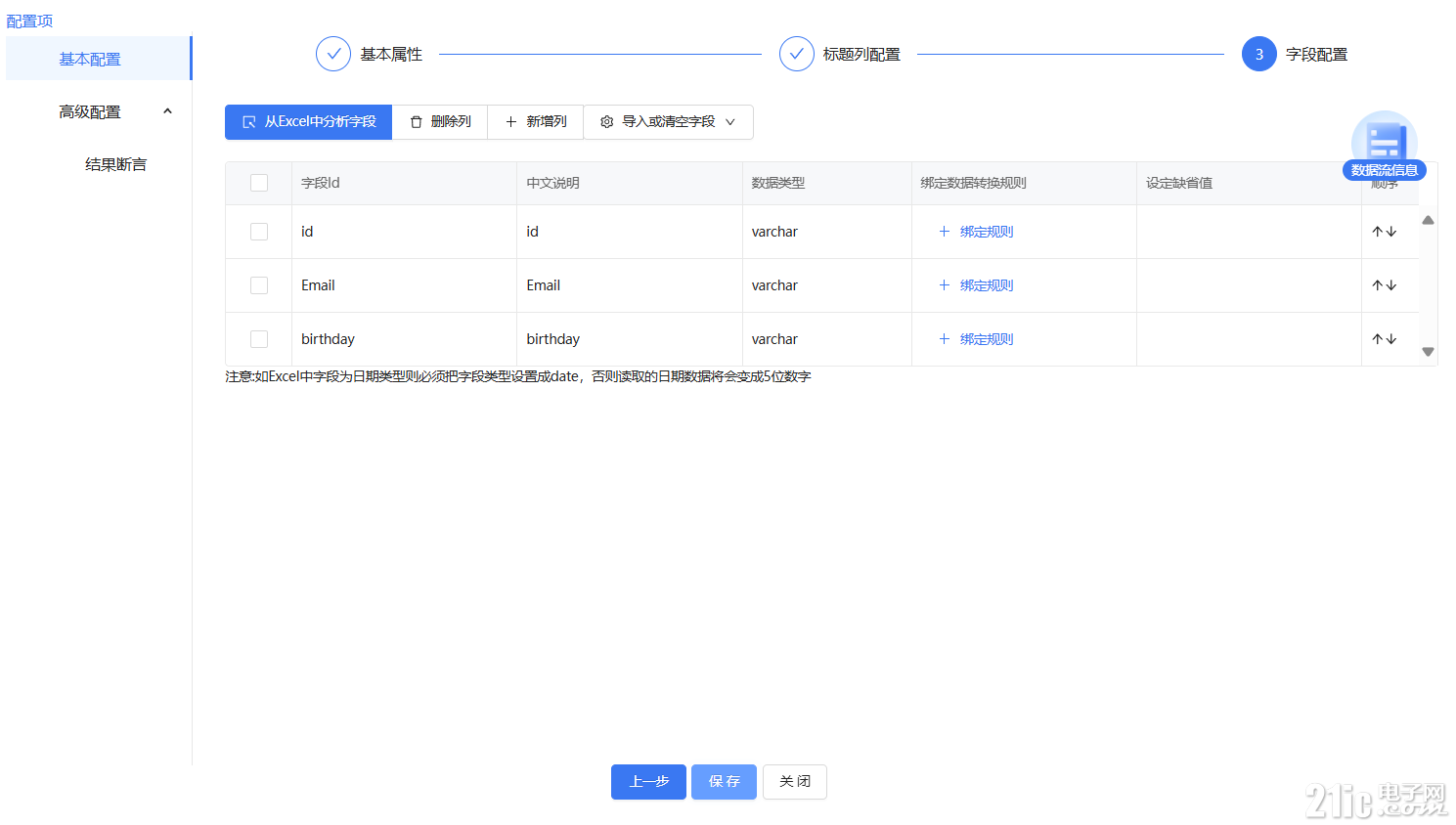Click the 标题列配置 step checkmark circle
Viewport: 1456px width, 825px height.
(797, 54)
